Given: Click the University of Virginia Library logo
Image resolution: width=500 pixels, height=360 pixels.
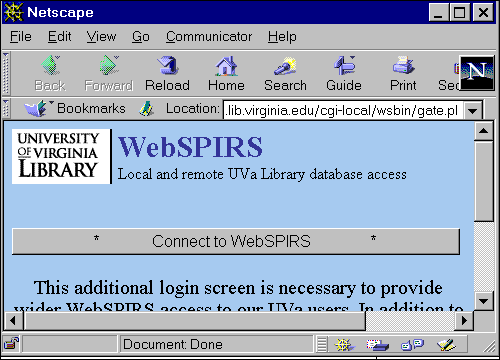Looking at the screenshot, I should [x=61, y=156].
